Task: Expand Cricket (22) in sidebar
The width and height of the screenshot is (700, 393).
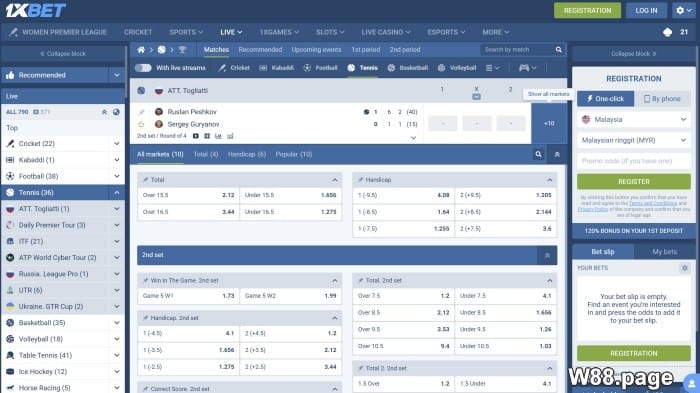Action: [x=117, y=143]
